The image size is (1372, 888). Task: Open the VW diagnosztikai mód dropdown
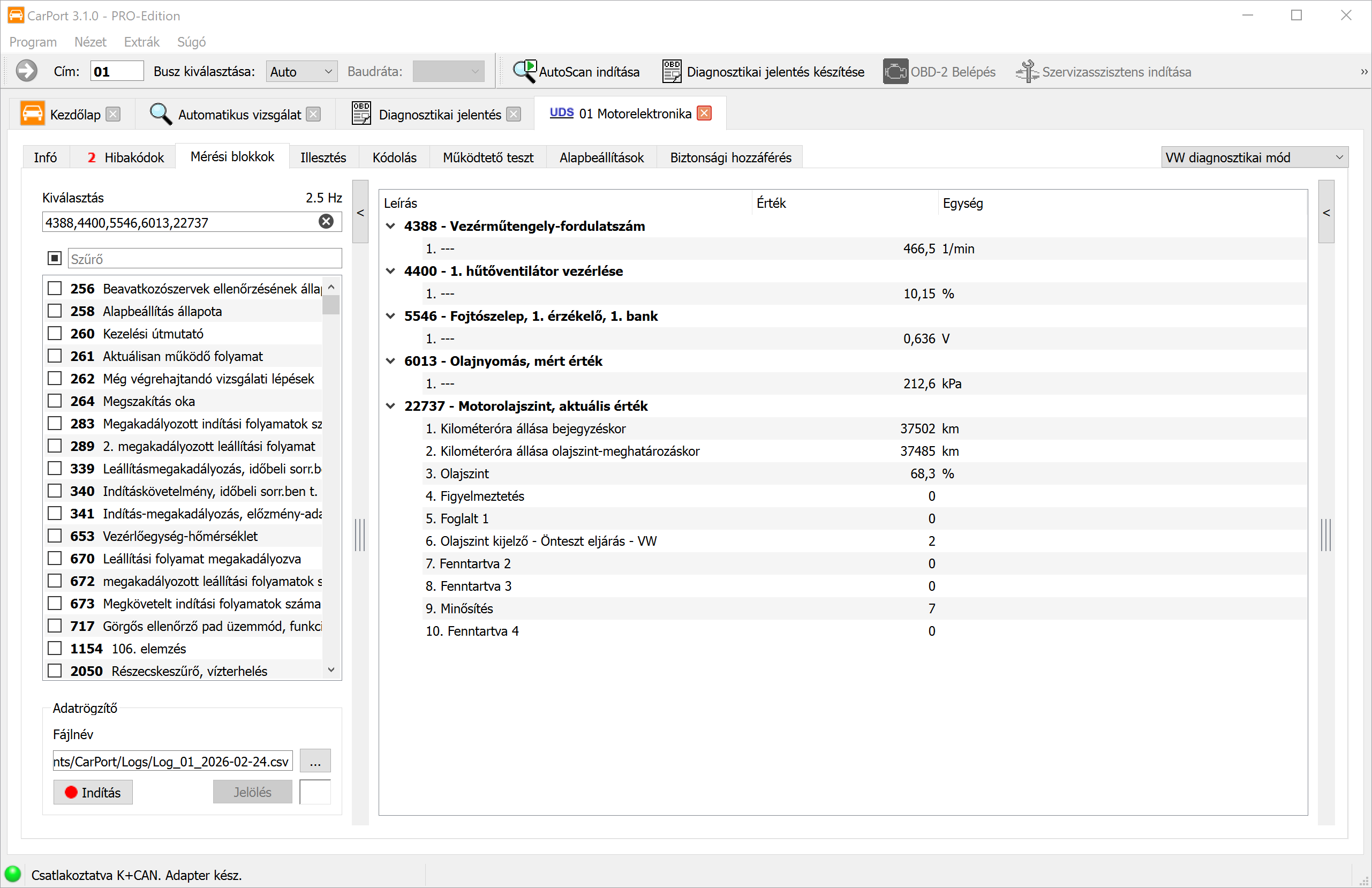1254,157
